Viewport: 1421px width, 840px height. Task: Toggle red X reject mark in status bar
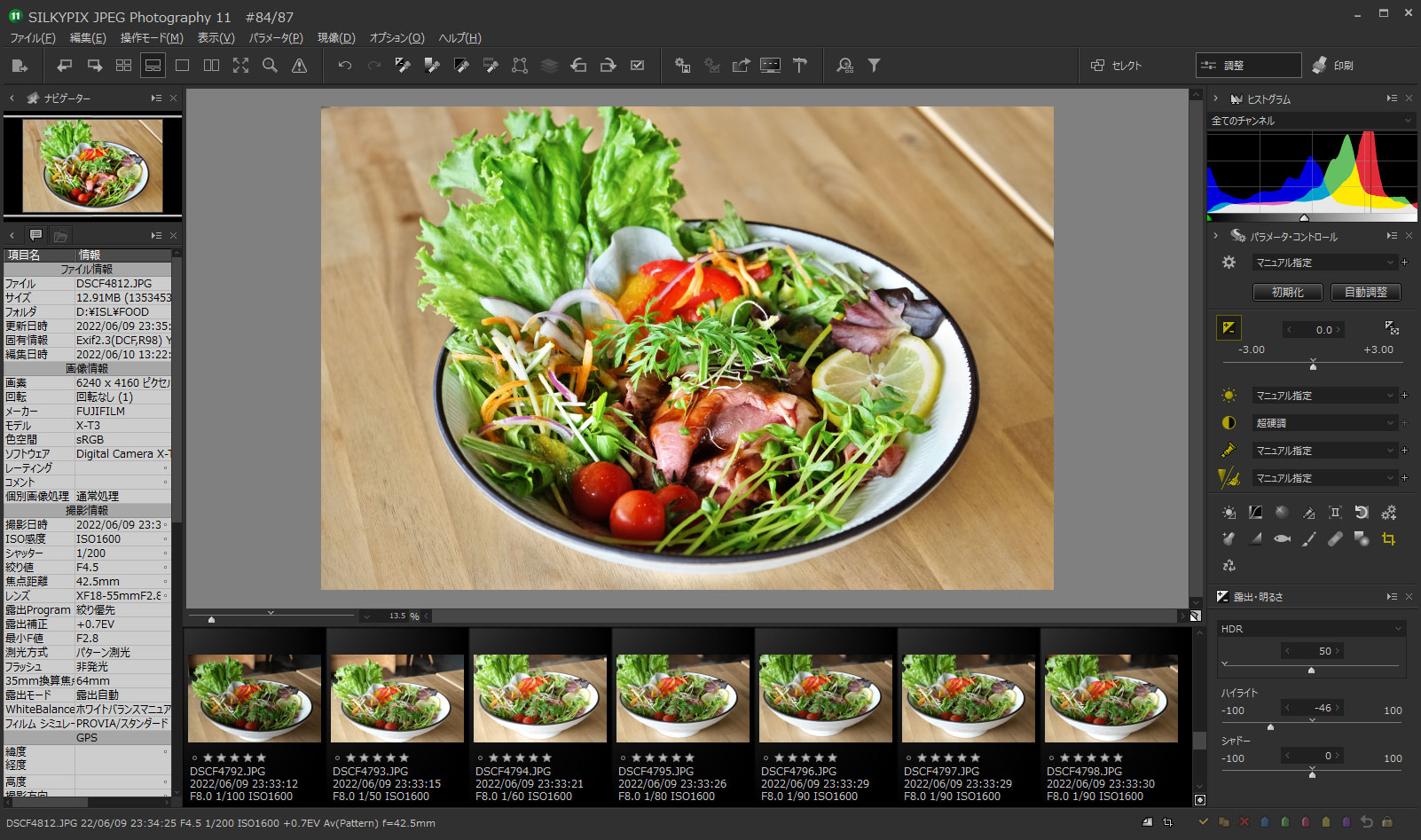click(1244, 822)
